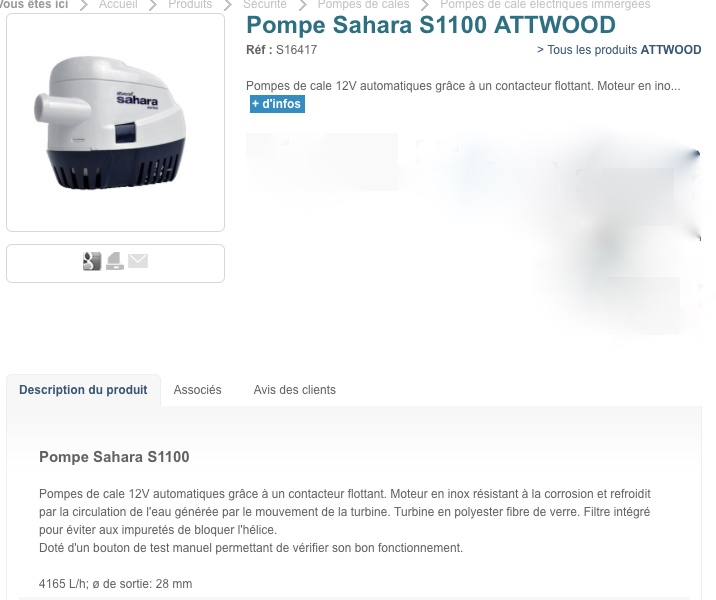Click the print page icon

pos(115,261)
